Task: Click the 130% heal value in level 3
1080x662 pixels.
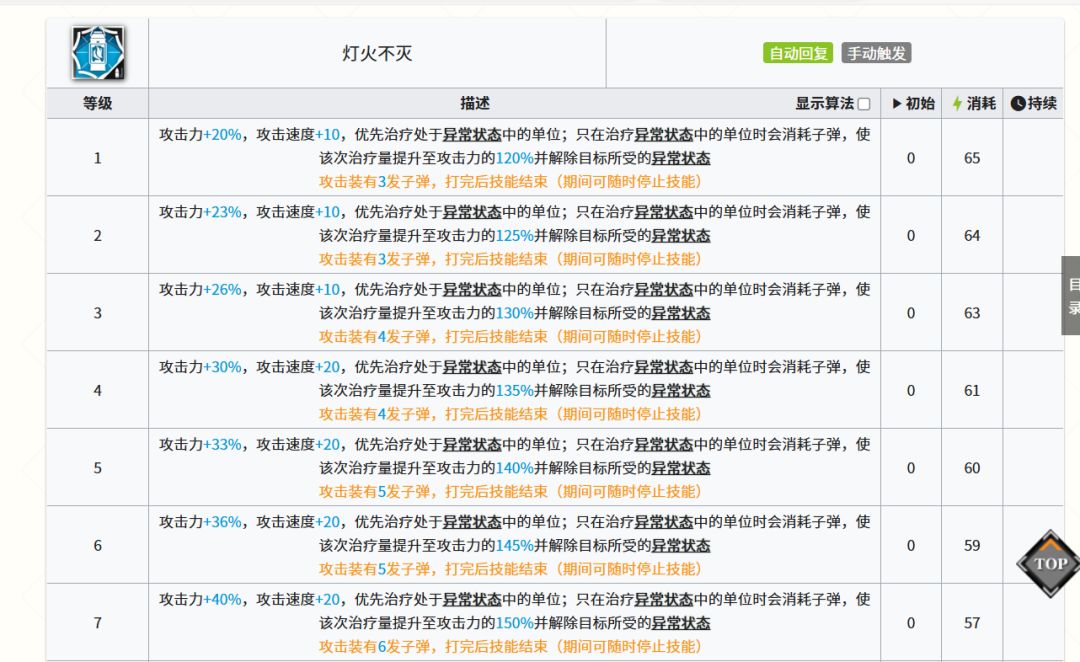Action: 515,313
